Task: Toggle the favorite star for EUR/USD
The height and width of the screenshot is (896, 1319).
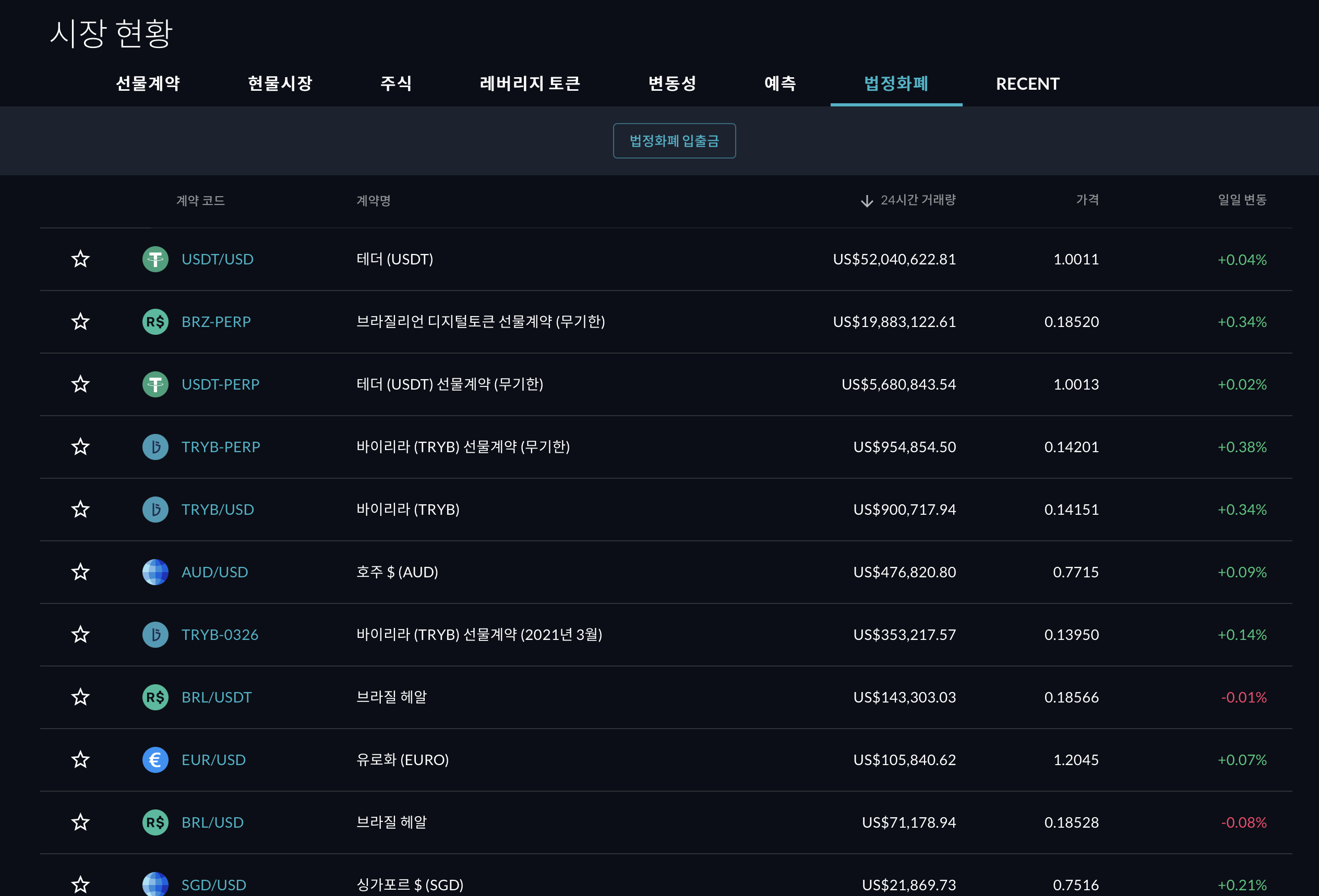Action: pyautogui.click(x=80, y=760)
